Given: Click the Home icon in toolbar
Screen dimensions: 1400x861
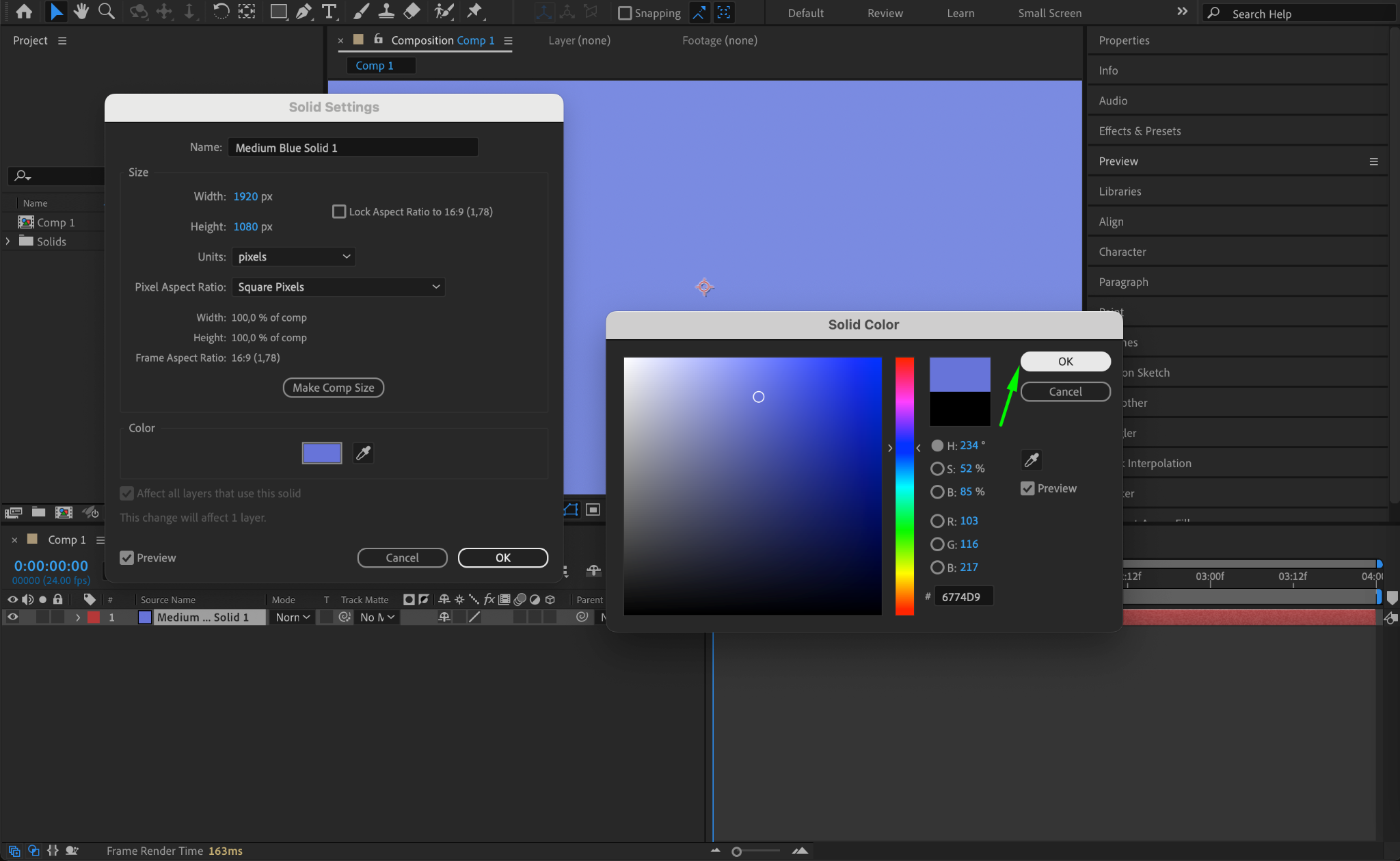Looking at the screenshot, I should 24,12.
